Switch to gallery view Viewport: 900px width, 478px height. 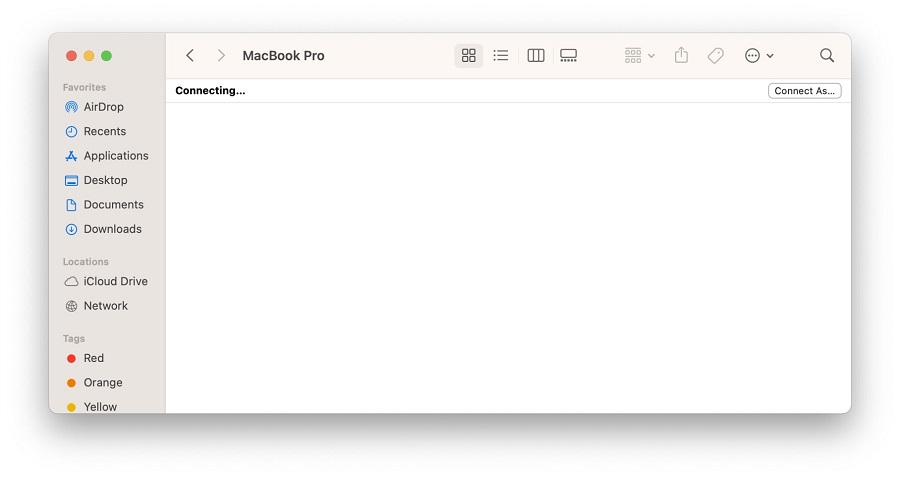tap(568, 56)
